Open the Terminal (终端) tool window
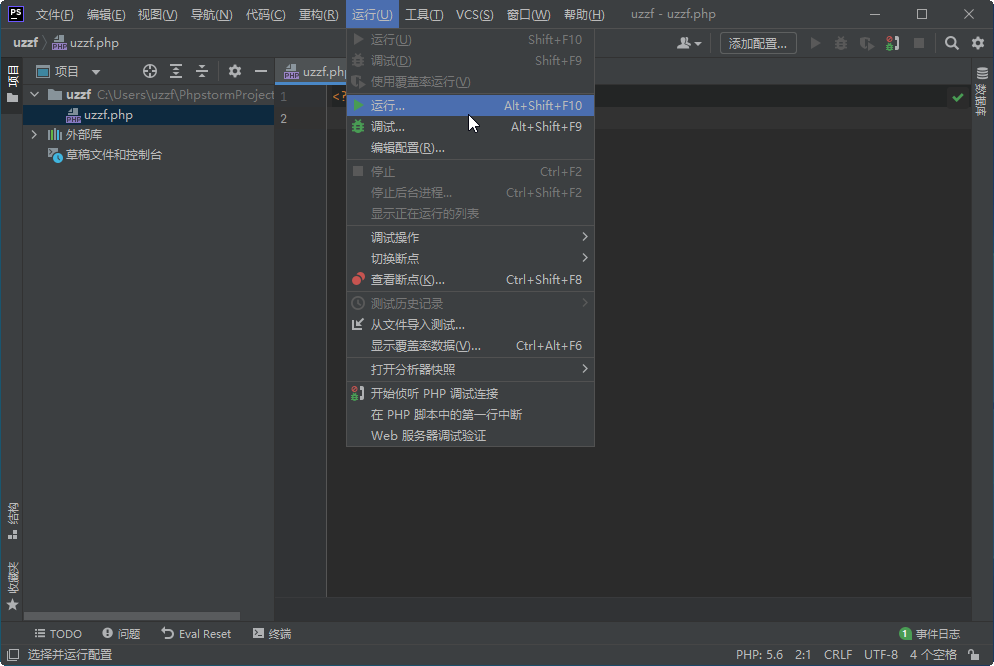Image resolution: width=994 pixels, height=666 pixels. tap(272, 634)
